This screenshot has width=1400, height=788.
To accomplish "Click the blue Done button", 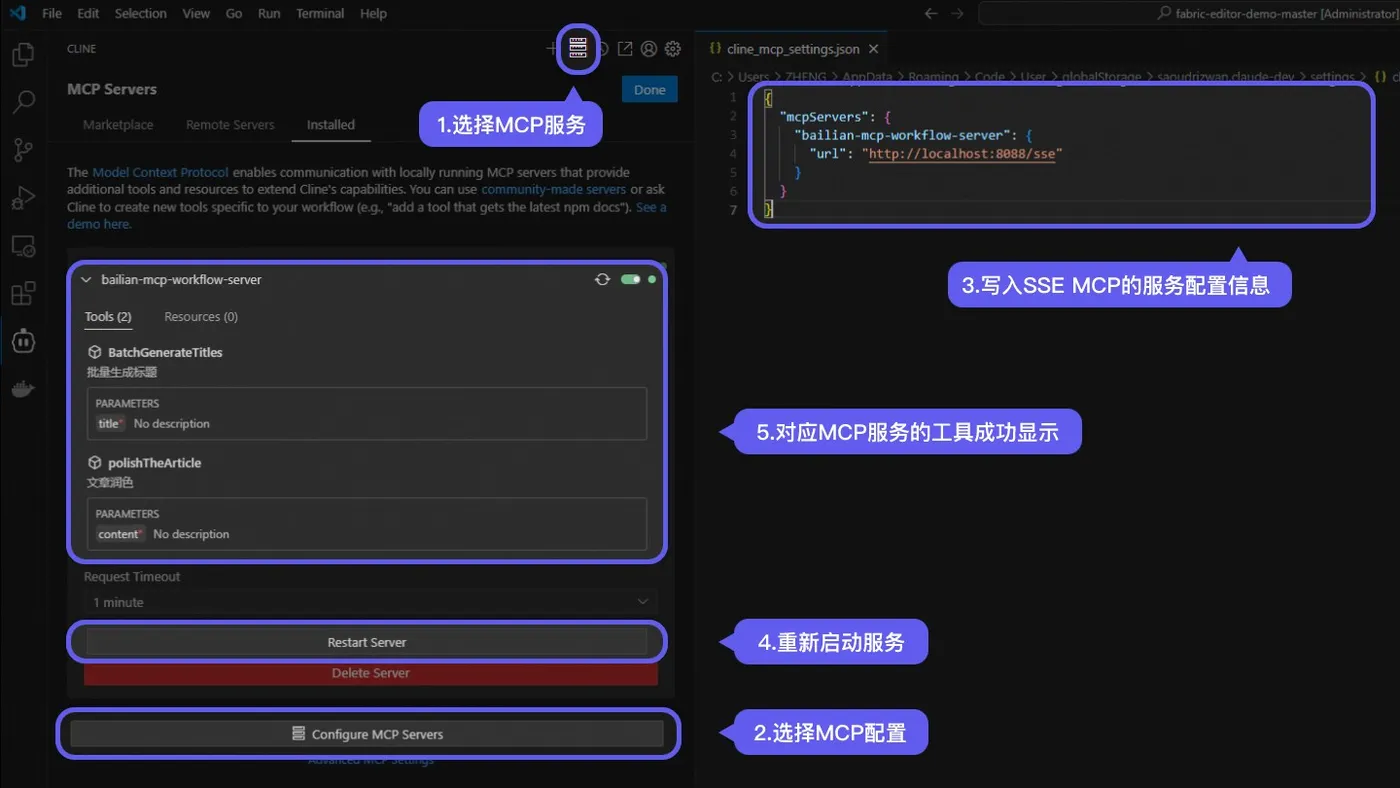I will [x=650, y=89].
